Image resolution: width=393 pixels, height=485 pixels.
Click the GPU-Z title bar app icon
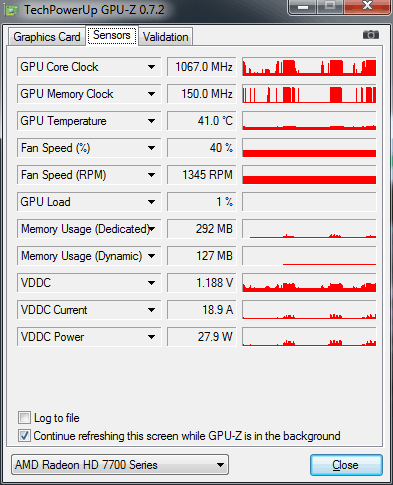click(12, 11)
